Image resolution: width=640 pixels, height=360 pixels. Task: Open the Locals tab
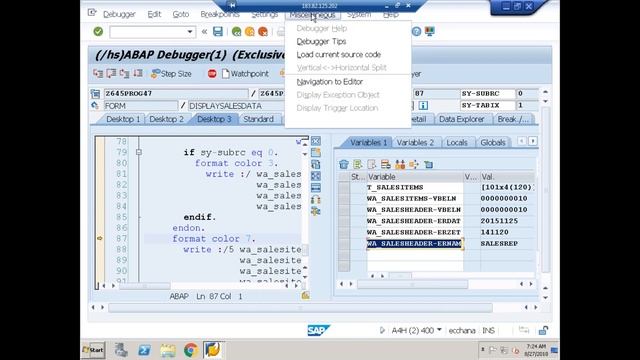click(457, 142)
